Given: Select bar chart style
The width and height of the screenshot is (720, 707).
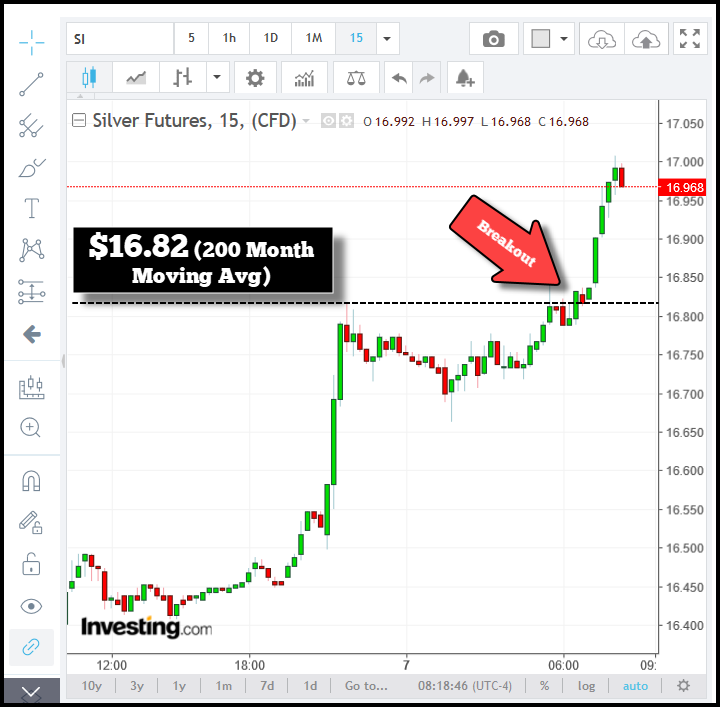Looking at the screenshot, I should click(x=183, y=78).
